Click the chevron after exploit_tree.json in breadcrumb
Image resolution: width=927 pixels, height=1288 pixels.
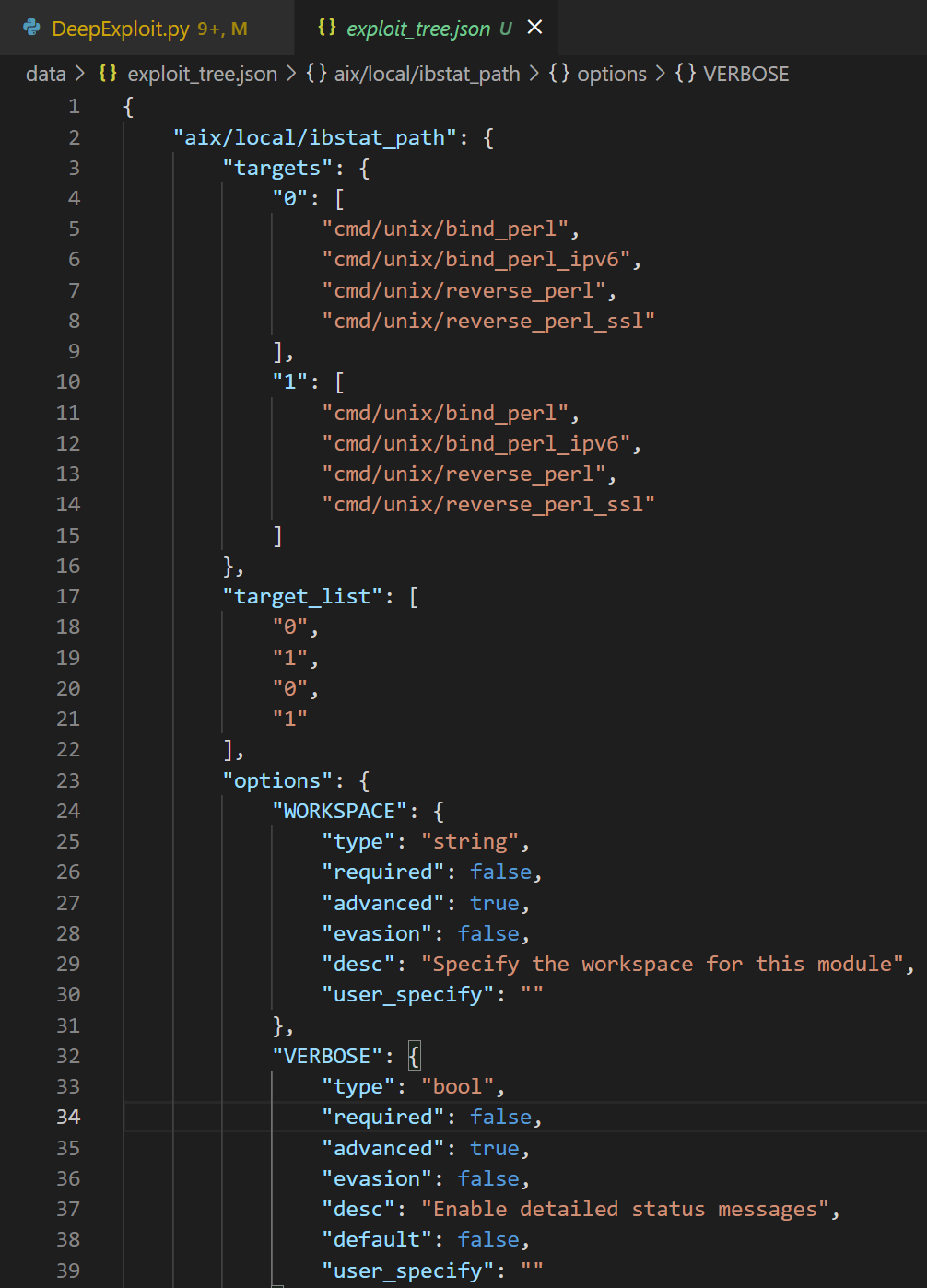click(x=292, y=74)
